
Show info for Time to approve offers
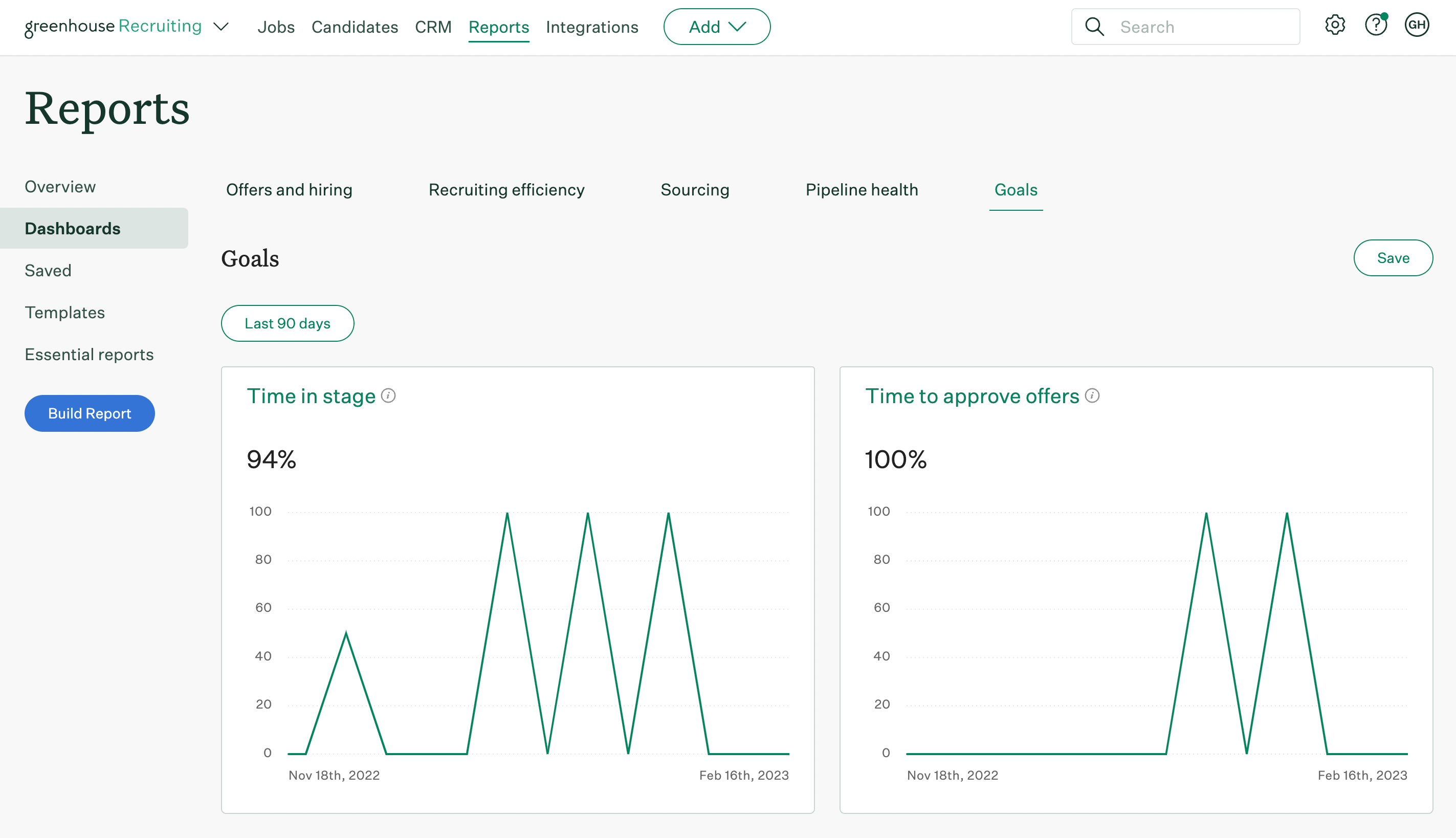pyautogui.click(x=1092, y=396)
